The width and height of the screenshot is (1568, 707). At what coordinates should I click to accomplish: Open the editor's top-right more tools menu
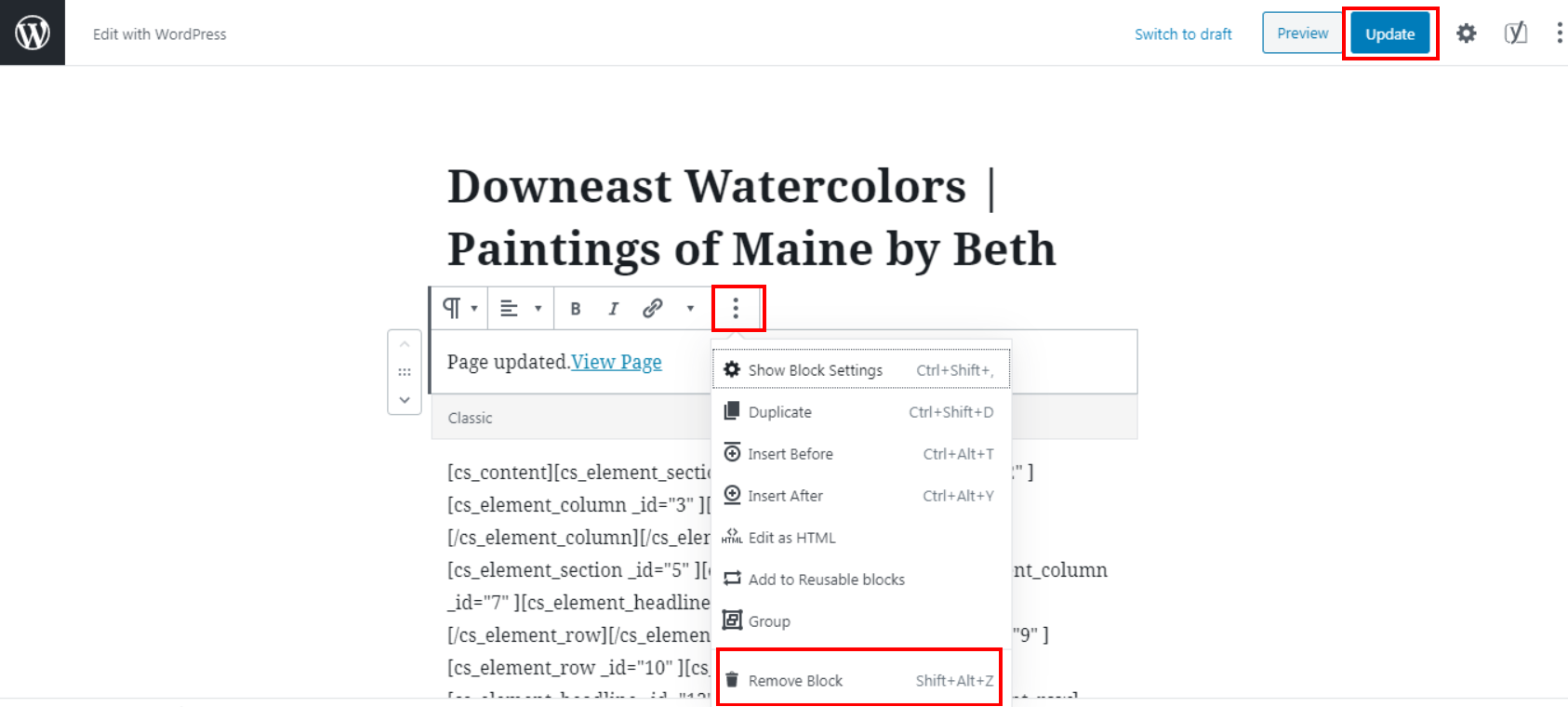point(1559,33)
